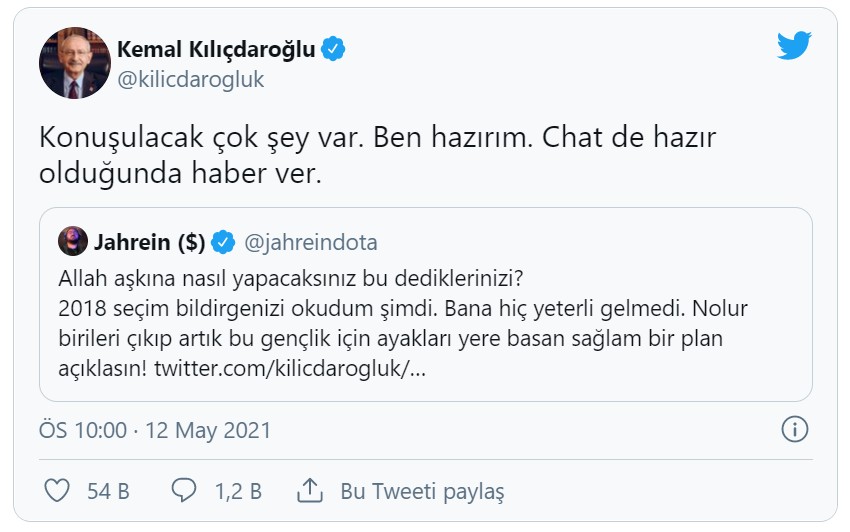
Task: Click Jahrein's blue verified badge
Action: [x=224, y=242]
